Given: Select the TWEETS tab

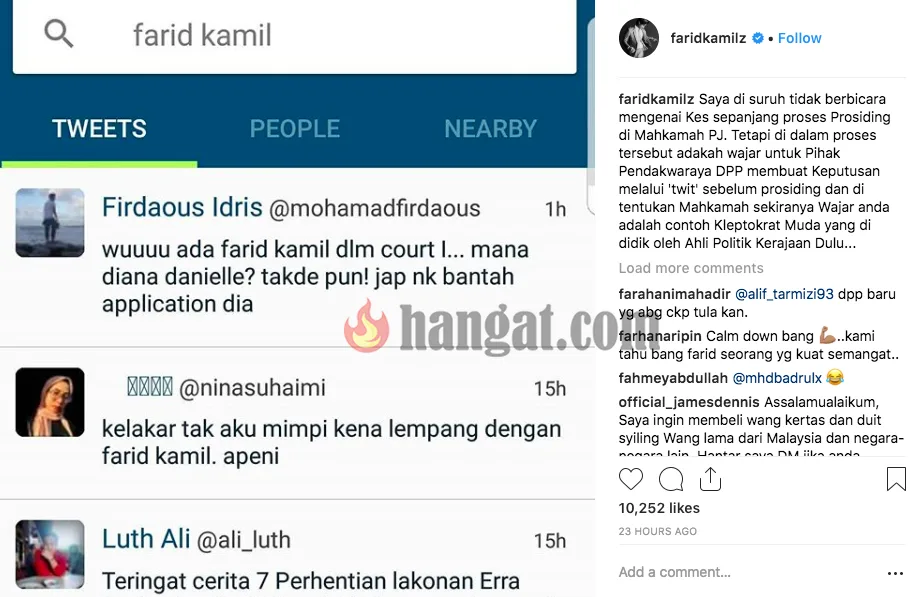Looking at the screenshot, I should coord(99,128).
